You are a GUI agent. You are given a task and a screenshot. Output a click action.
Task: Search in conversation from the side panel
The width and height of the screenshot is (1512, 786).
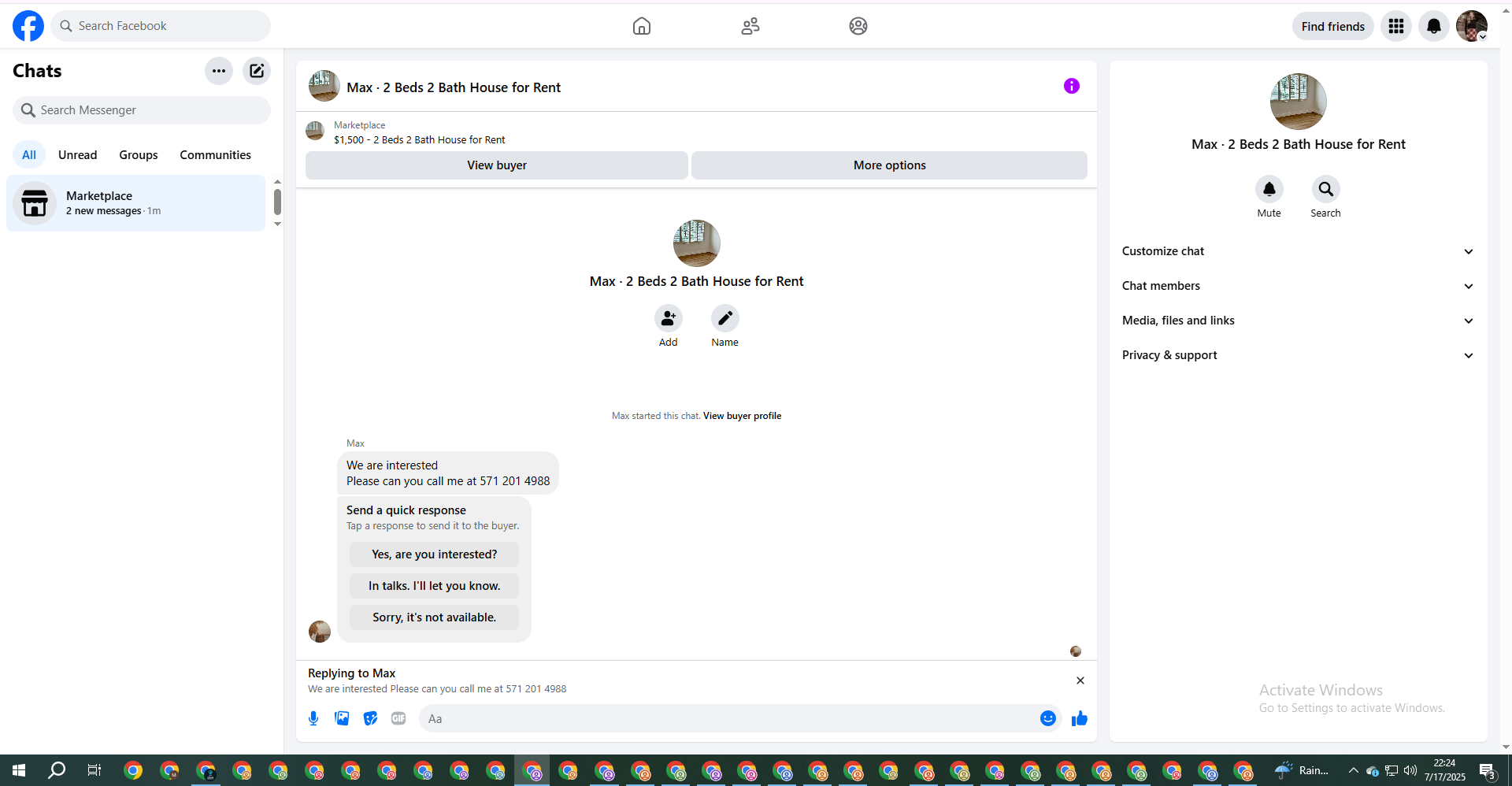(1326, 189)
